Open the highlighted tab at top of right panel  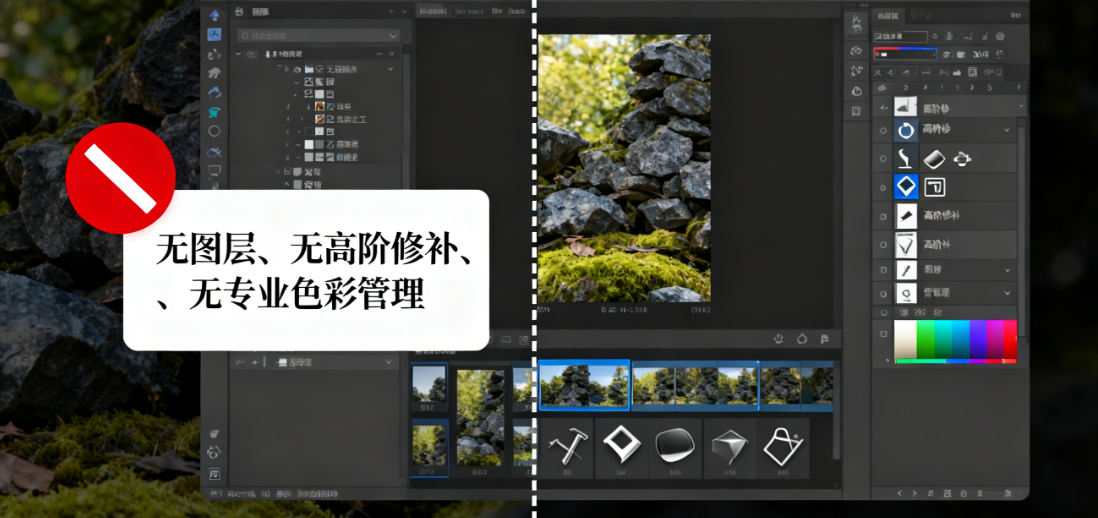point(888,15)
